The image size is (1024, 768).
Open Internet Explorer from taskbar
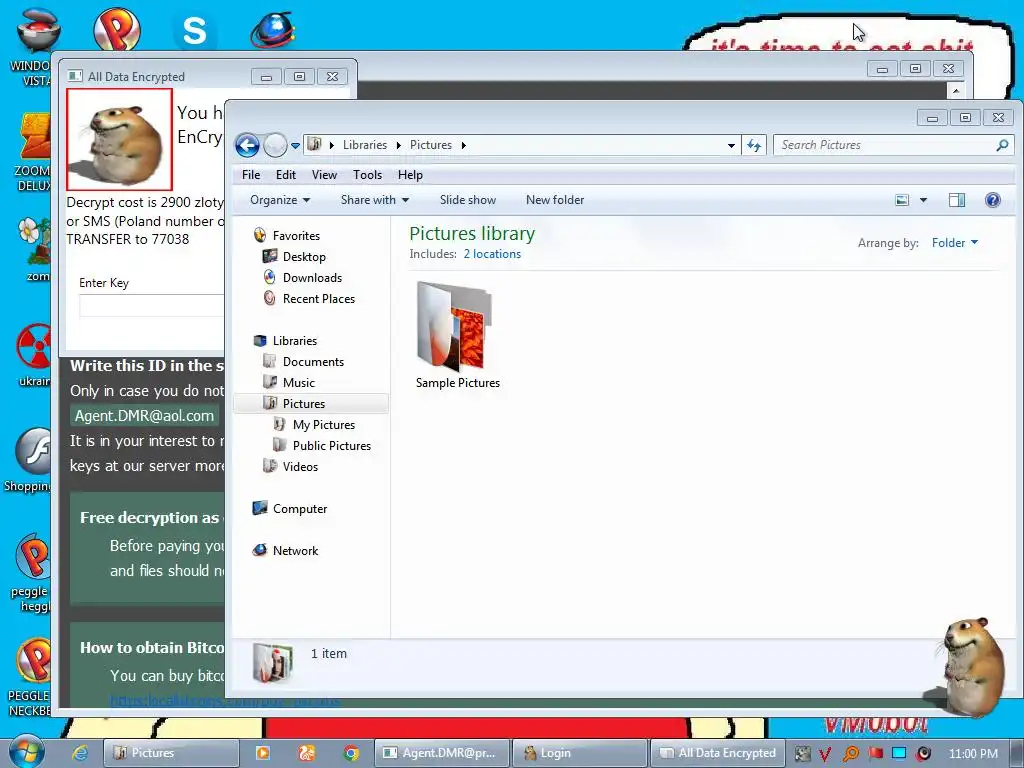point(80,752)
